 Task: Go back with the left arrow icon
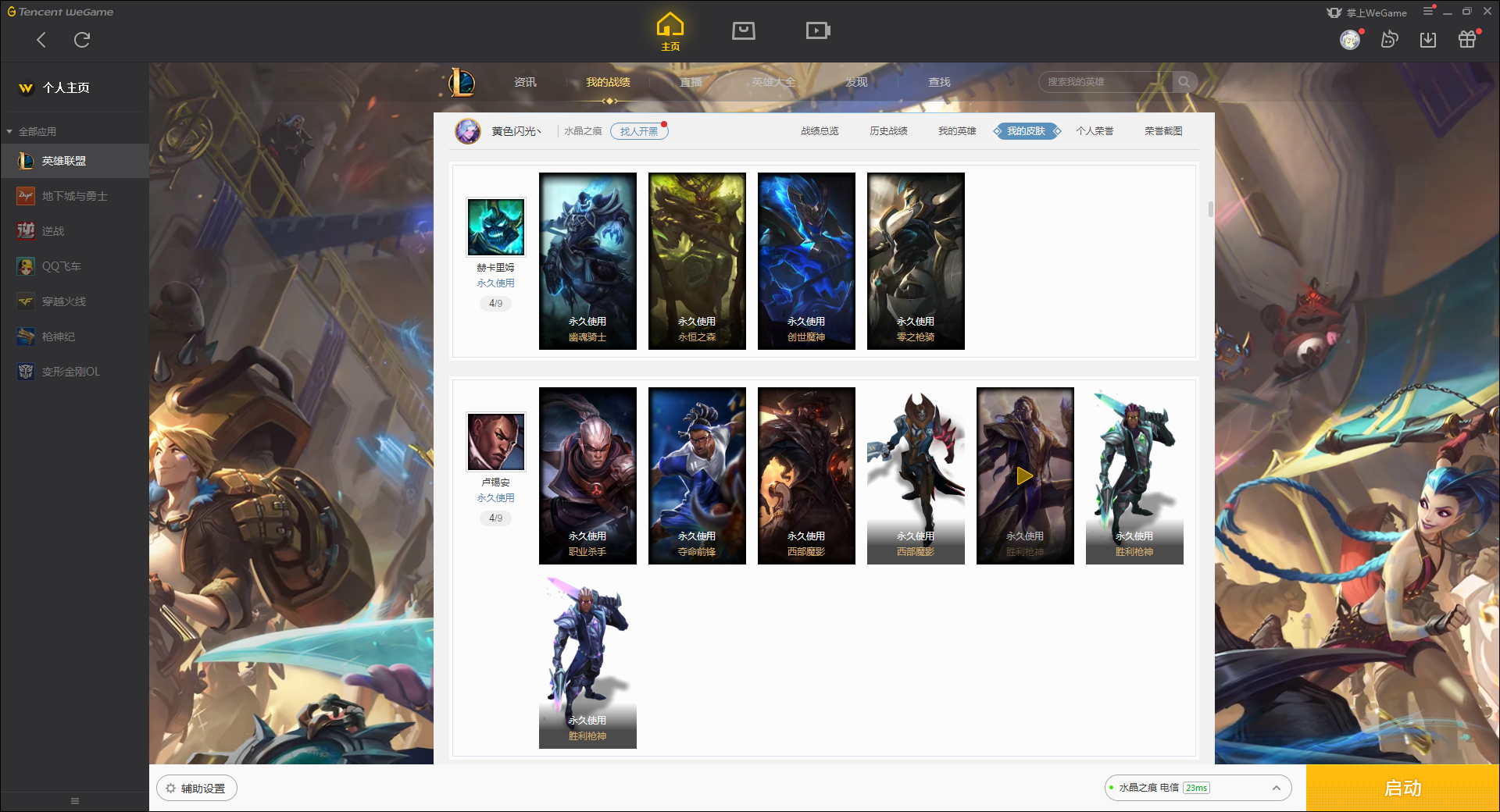pos(41,40)
